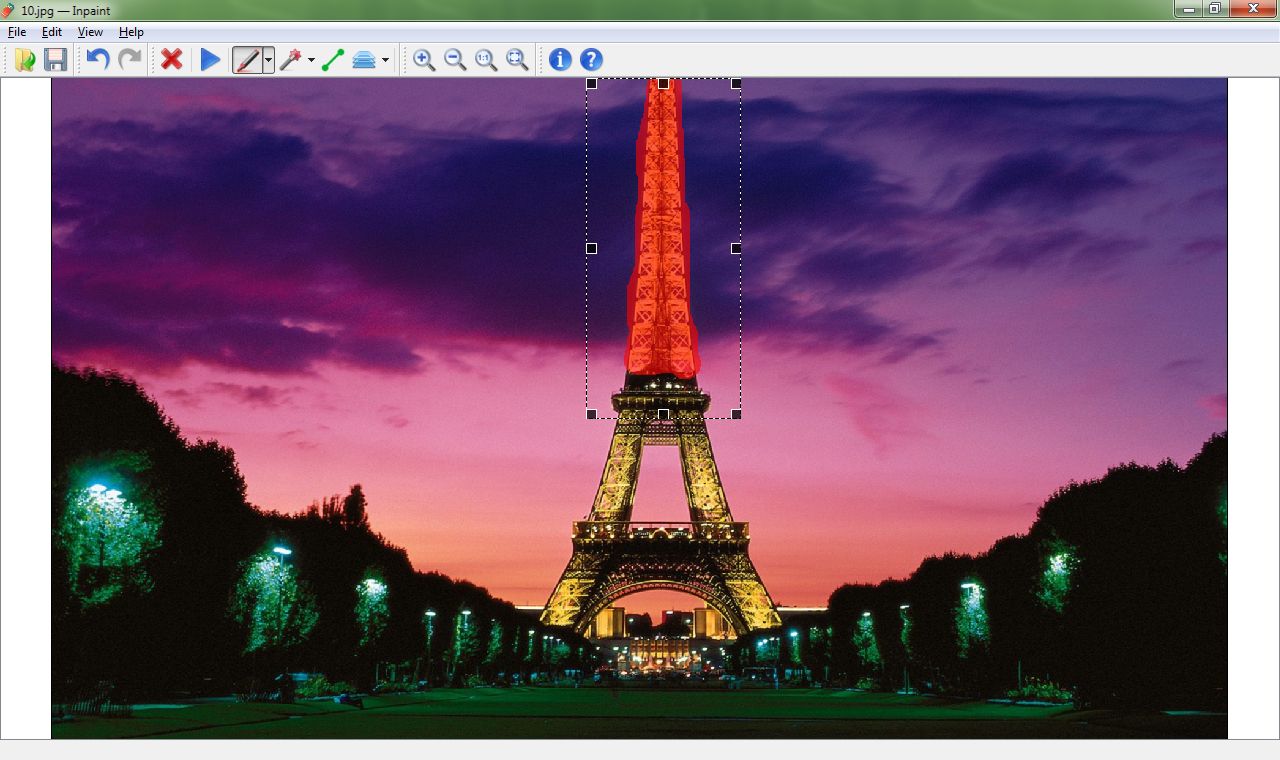Image resolution: width=1280 pixels, height=760 pixels.
Task: Click the bottom-left selection handle
Action: 591,414
